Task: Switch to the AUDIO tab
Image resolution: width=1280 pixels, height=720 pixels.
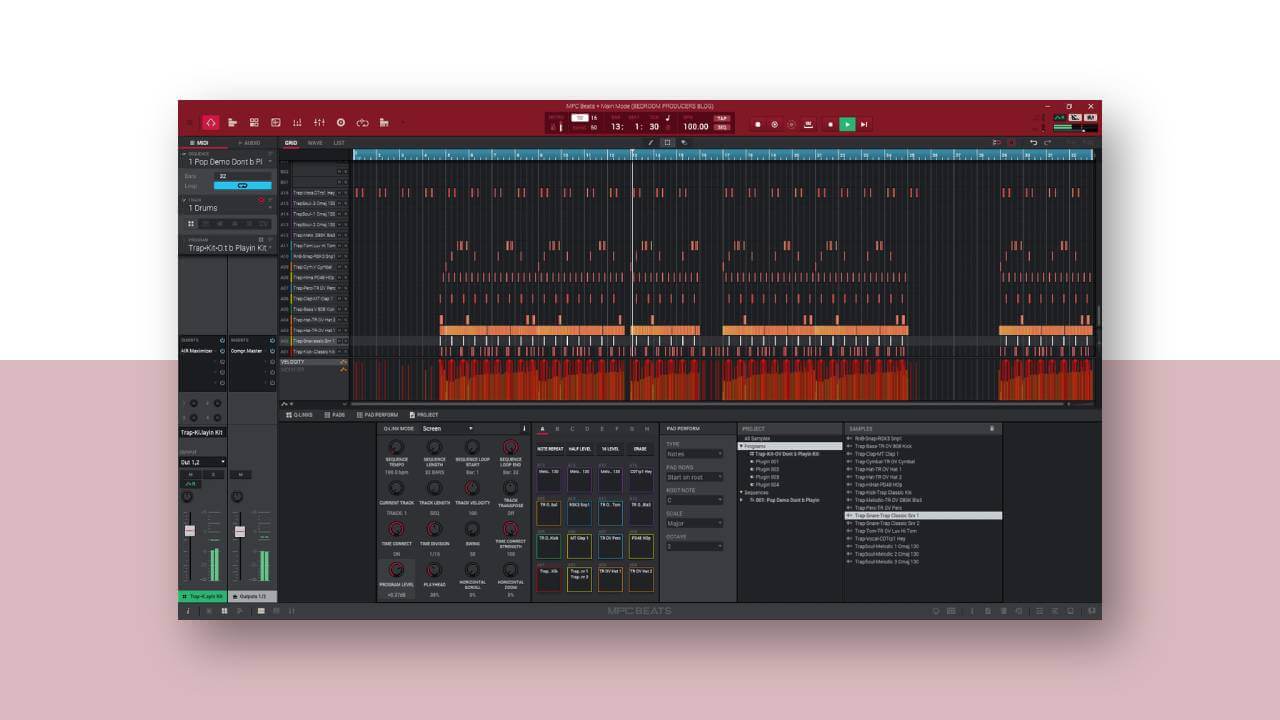Action: coord(251,143)
